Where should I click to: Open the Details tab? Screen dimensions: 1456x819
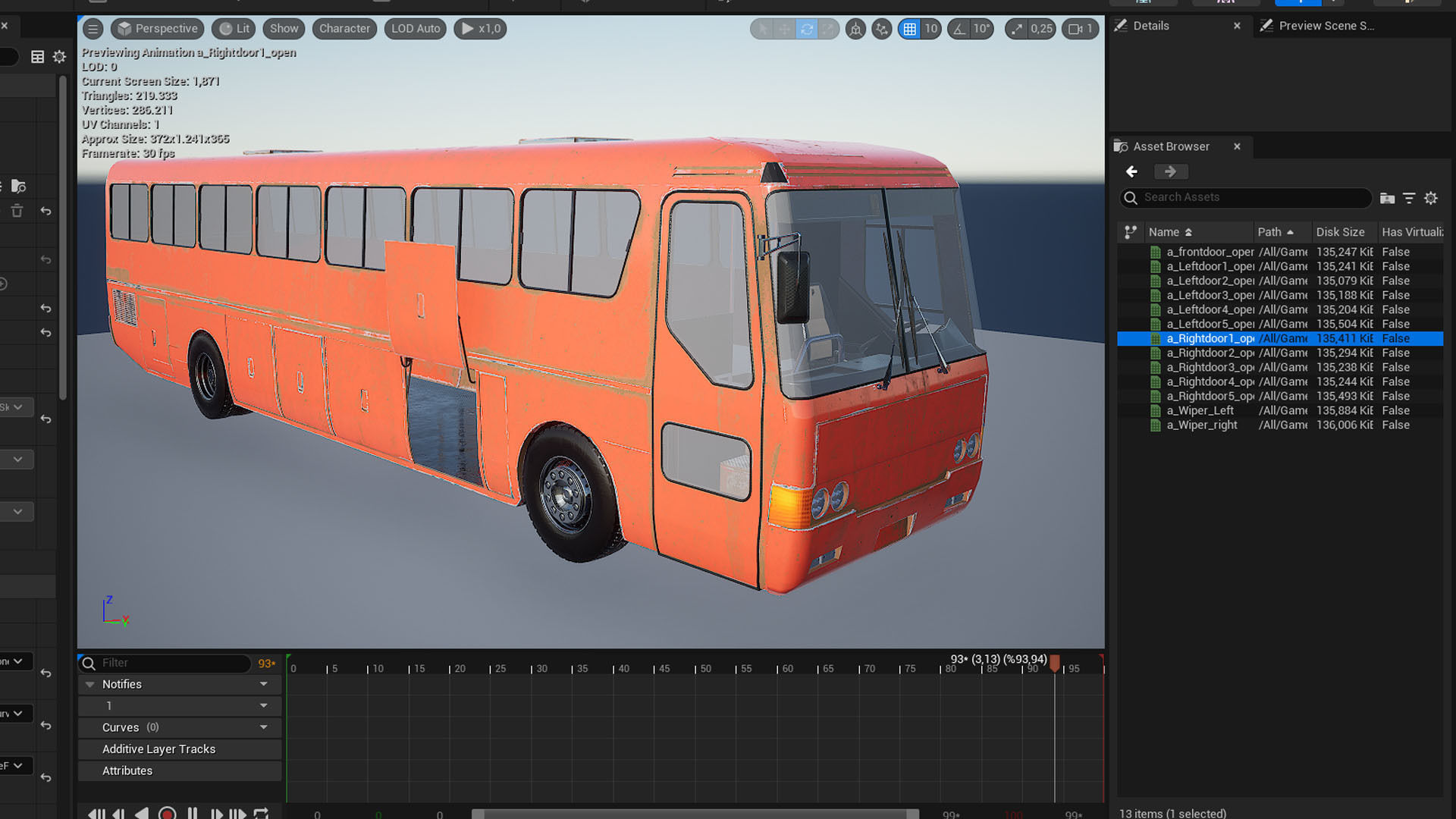click(1150, 26)
